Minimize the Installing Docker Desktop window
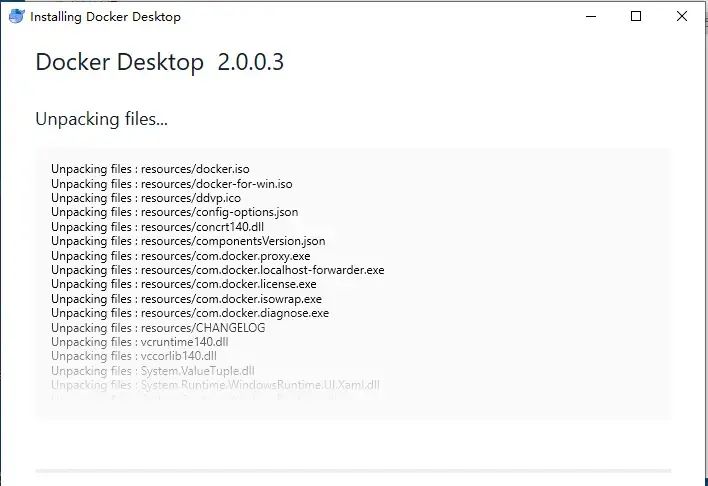This screenshot has width=708, height=486. tap(591, 17)
